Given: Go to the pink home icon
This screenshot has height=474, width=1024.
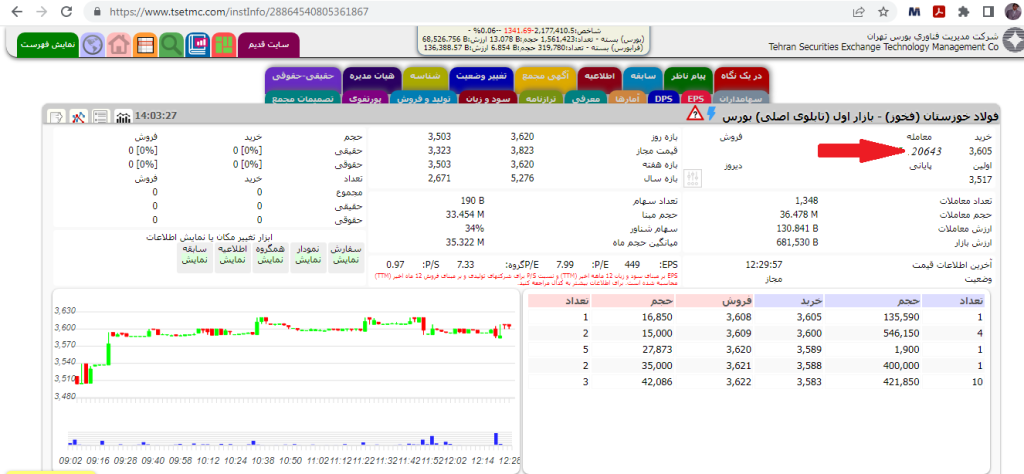Looking at the screenshot, I should 119,44.
